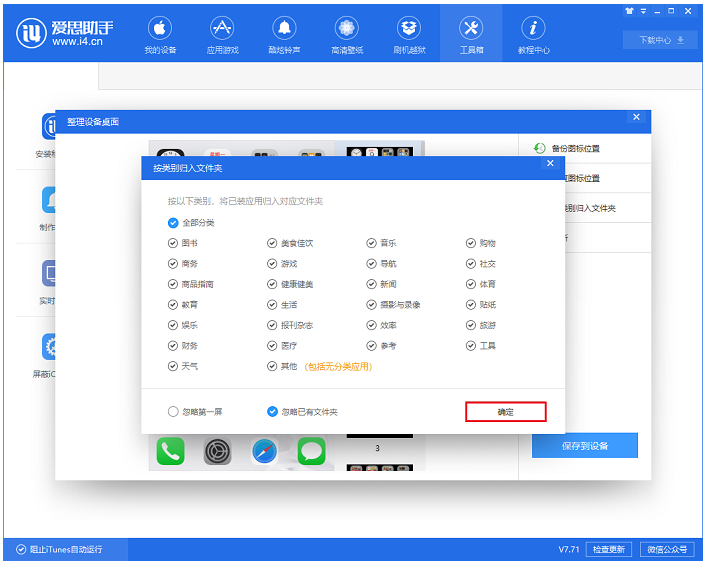Enable the 忽略第一屏 option

[173, 412]
